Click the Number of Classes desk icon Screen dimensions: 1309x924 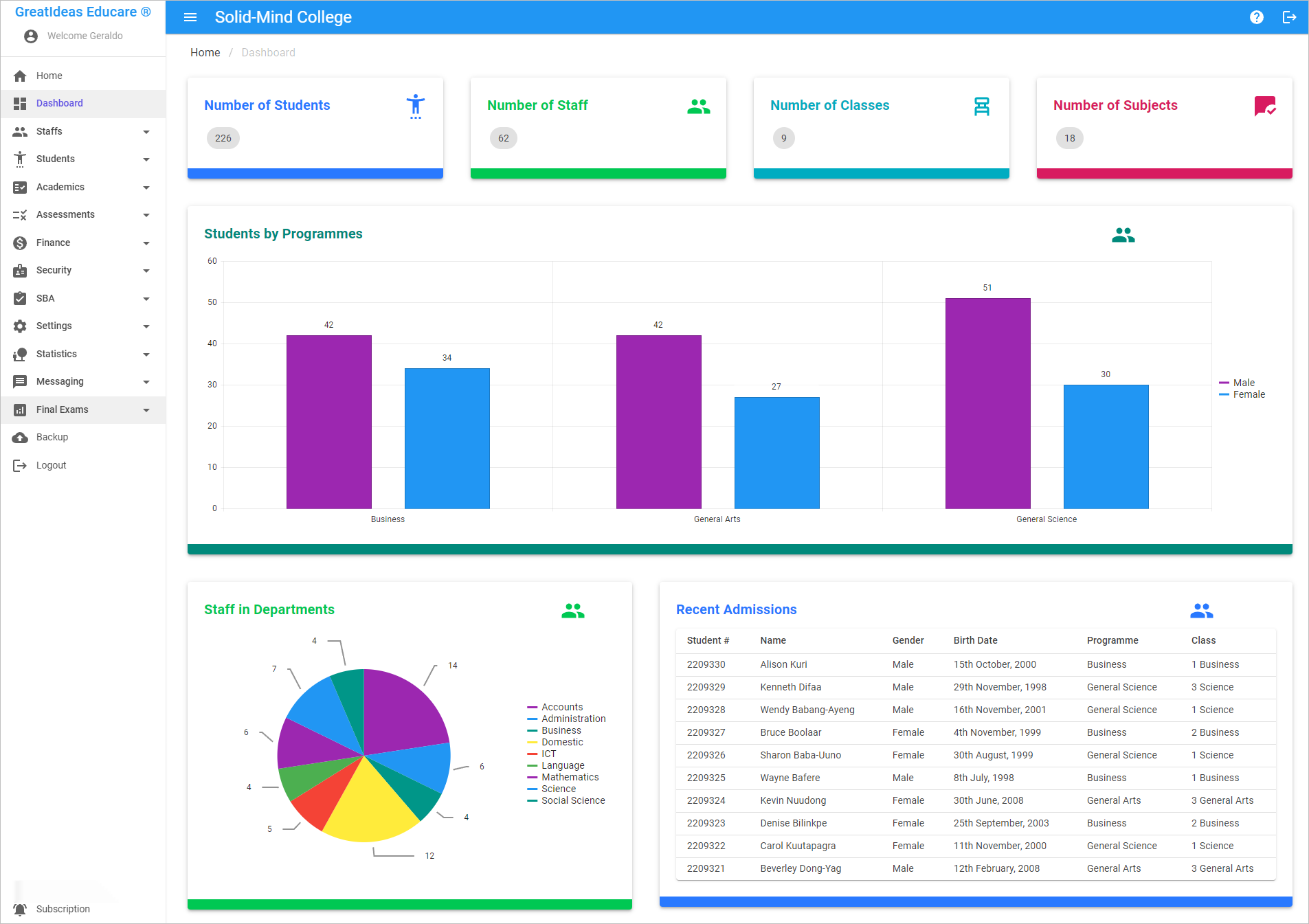tap(981, 106)
